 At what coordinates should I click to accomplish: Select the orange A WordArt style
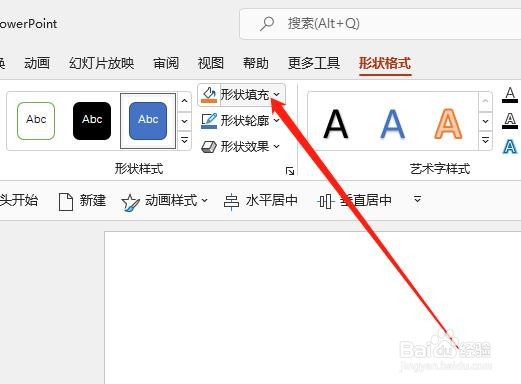pos(448,124)
